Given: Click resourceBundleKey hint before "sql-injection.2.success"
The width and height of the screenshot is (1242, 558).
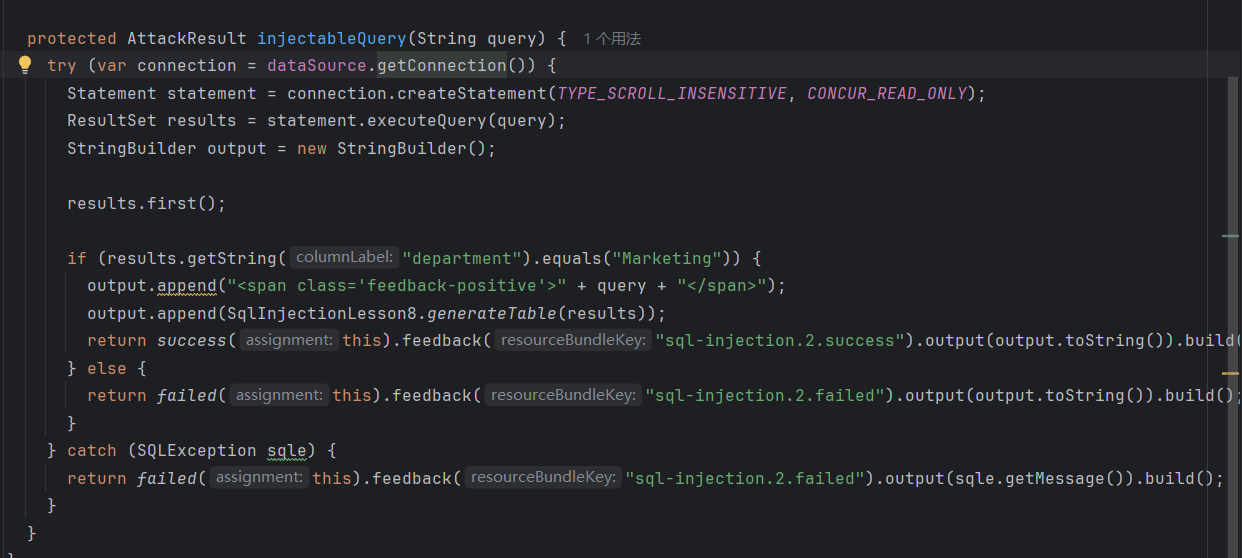Looking at the screenshot, I should [575, 340].
